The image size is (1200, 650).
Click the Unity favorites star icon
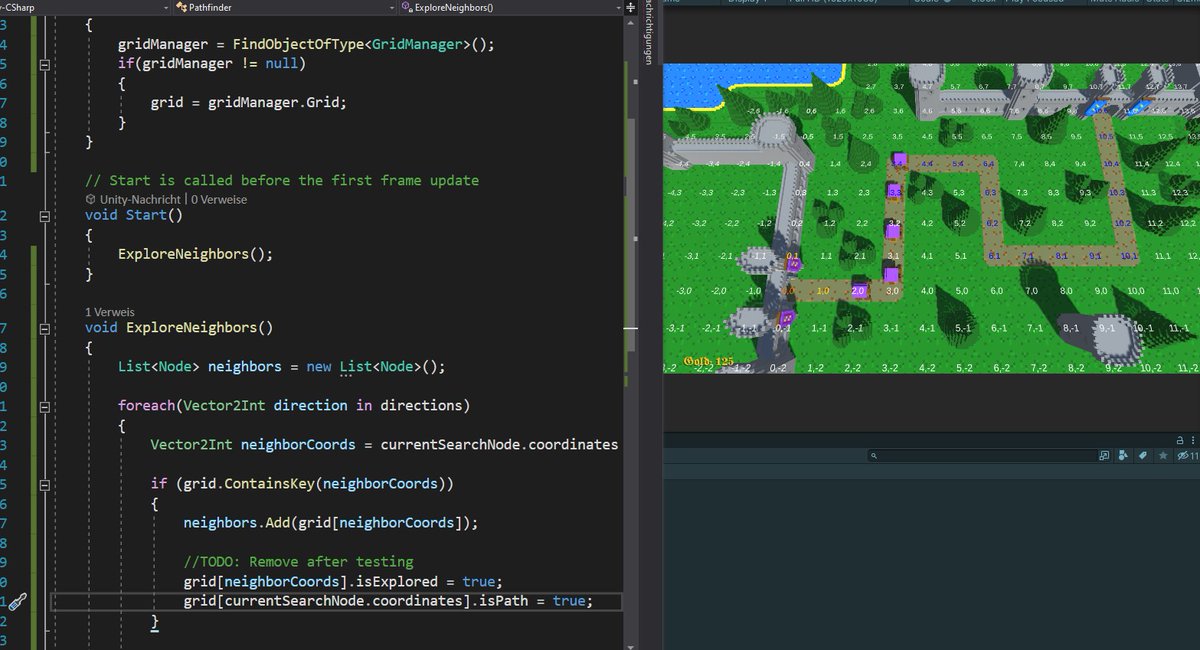point(1162,456)
